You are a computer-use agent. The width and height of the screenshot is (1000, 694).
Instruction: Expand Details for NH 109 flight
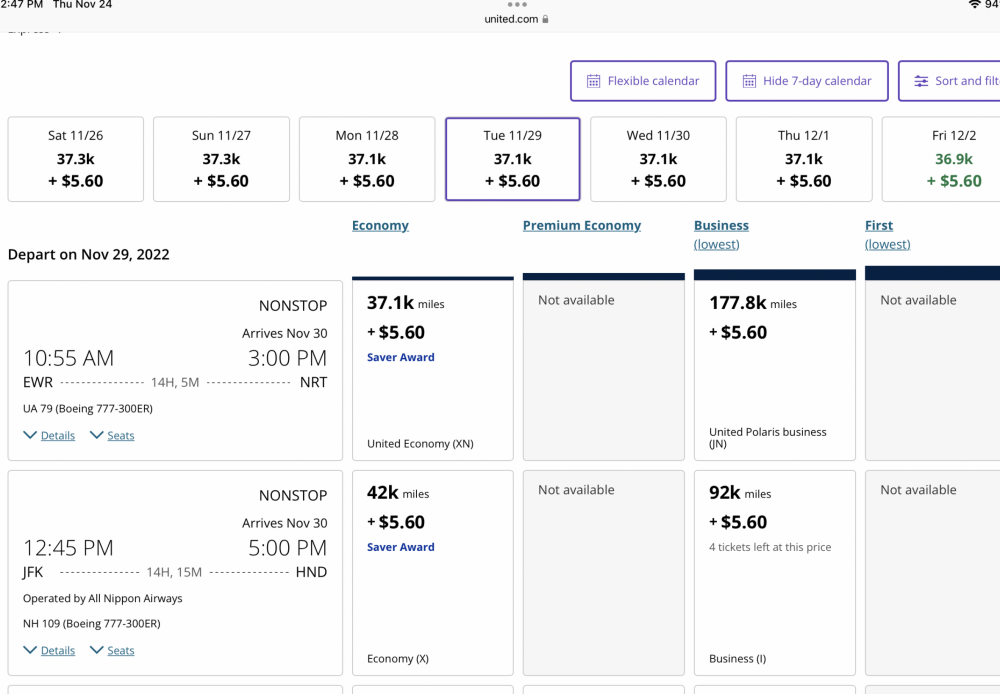49,651
